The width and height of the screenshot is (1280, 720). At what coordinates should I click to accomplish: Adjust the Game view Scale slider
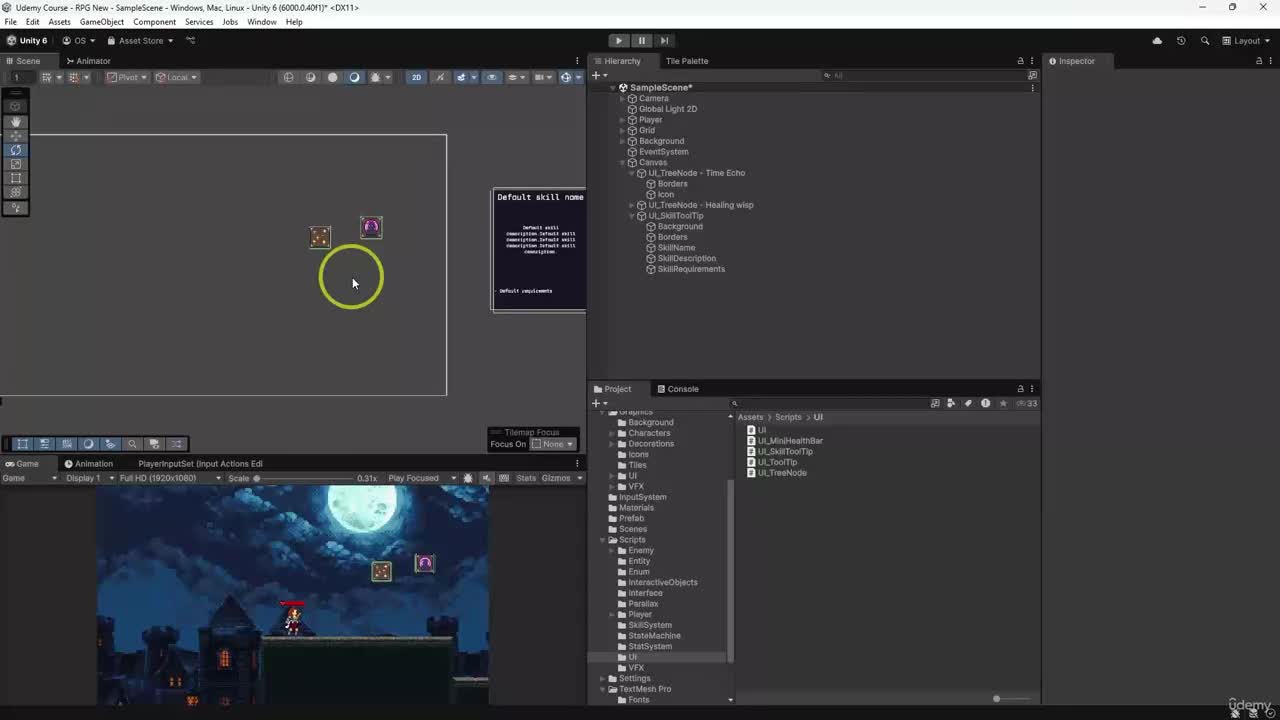(x=304, y=478)
